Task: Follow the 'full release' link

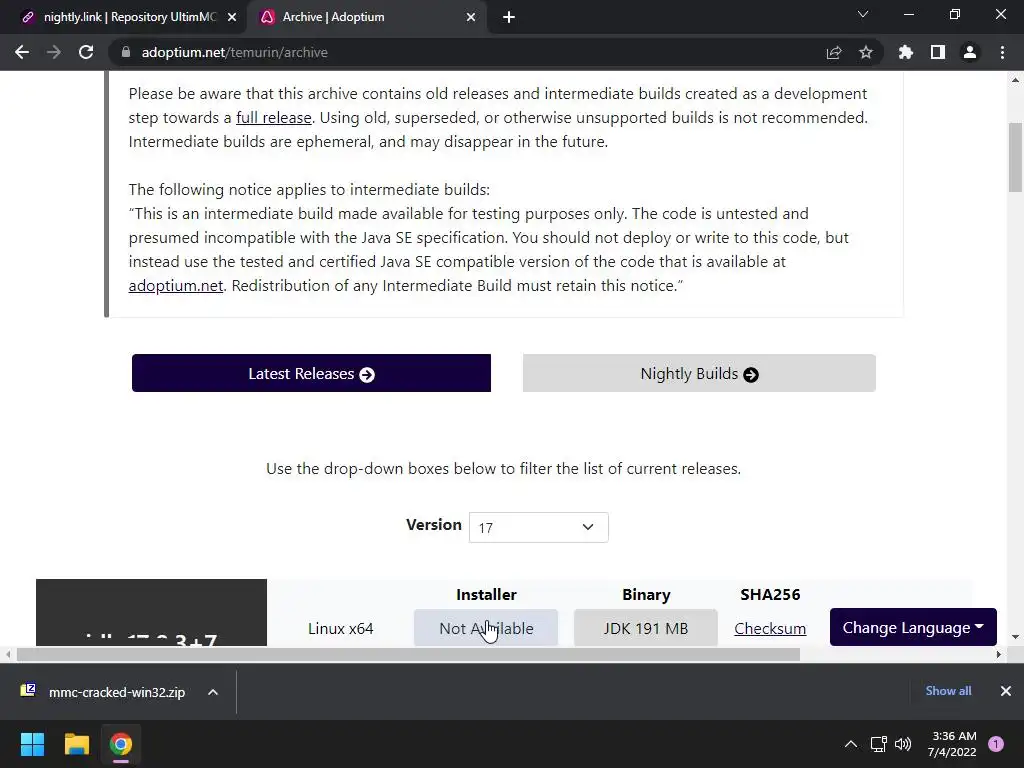Action: [x=274, y=118]
